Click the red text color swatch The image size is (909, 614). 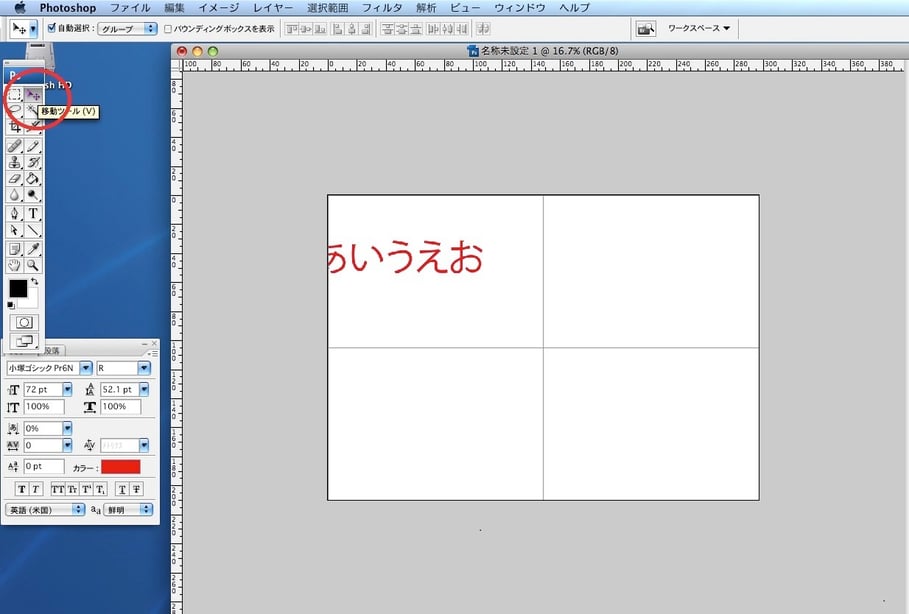(x=120, y=467)
